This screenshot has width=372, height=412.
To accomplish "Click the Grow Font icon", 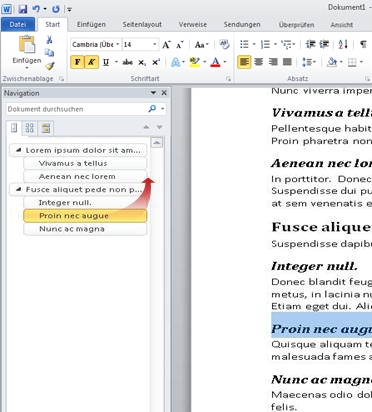I will pos(166,45).
